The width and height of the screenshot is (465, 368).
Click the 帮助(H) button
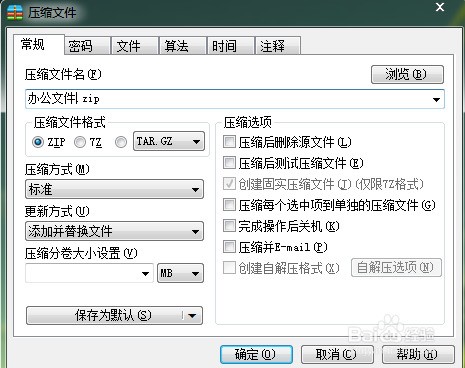[x=418, y=354]
